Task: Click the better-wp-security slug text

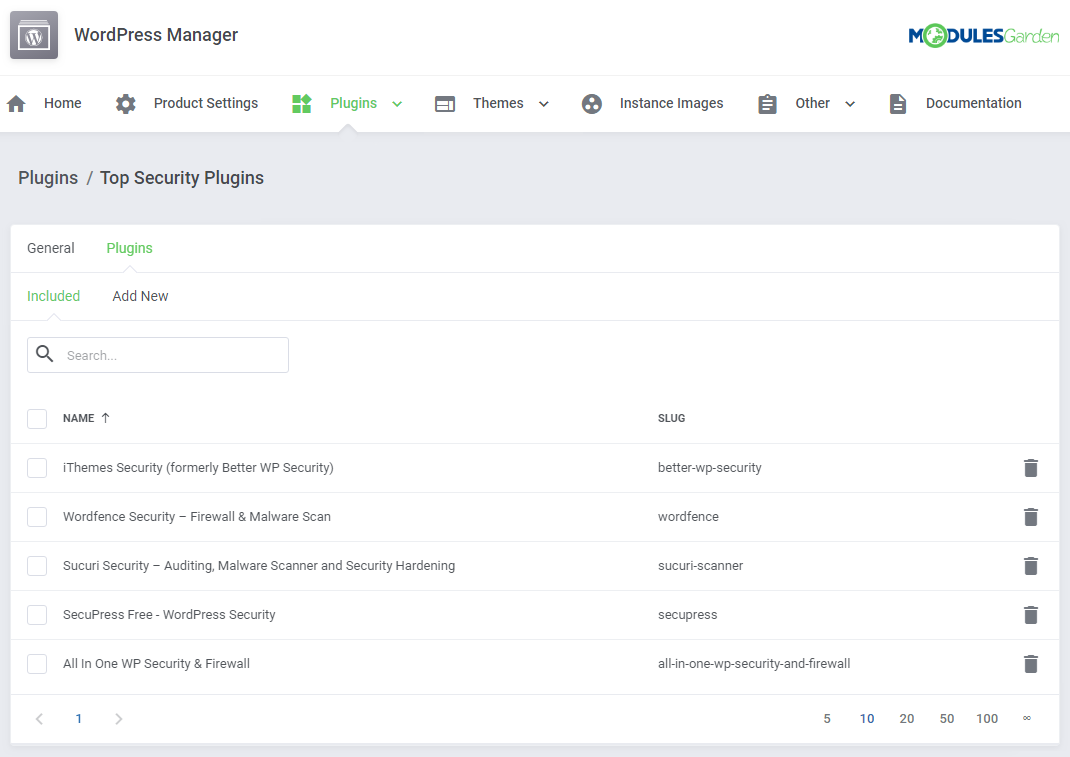Action: [710, 468]
